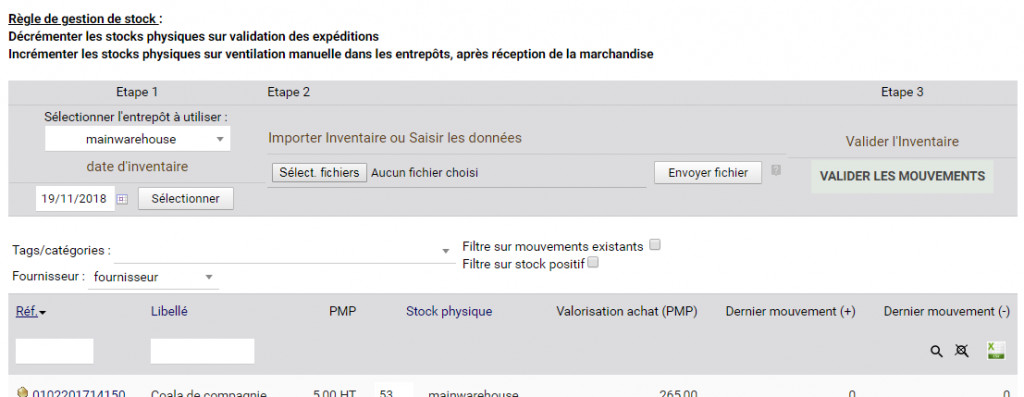Click the Libellé column header
This screenshot has width=1024, height=397.
(x=169, y=311)
